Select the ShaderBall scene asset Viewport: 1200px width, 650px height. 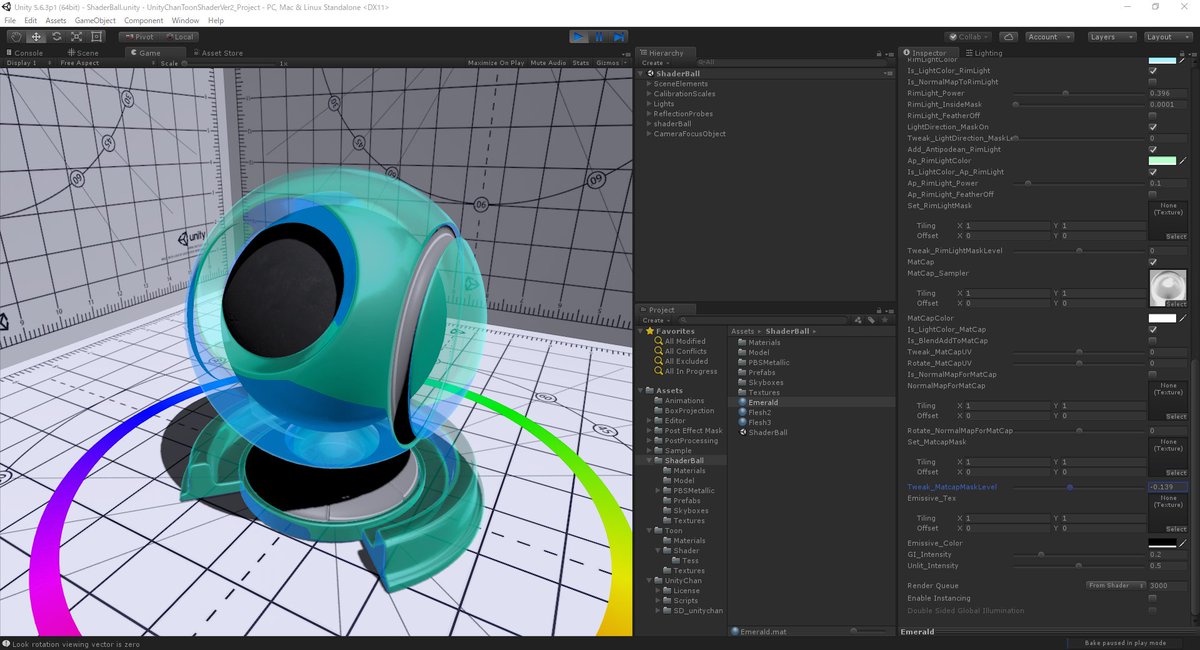point(767,432)
